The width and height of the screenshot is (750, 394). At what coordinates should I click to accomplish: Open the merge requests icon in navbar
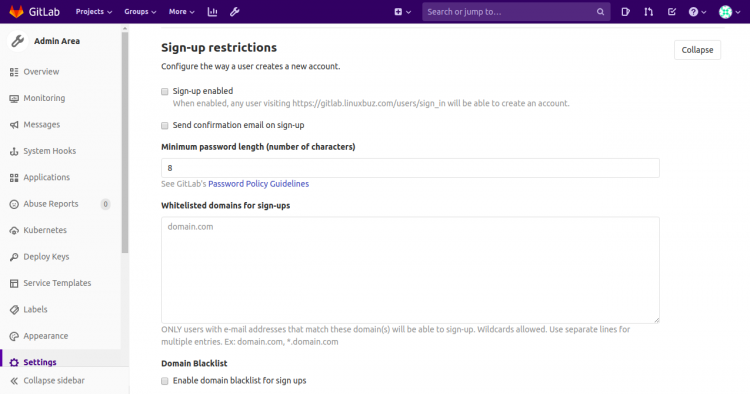649,12
